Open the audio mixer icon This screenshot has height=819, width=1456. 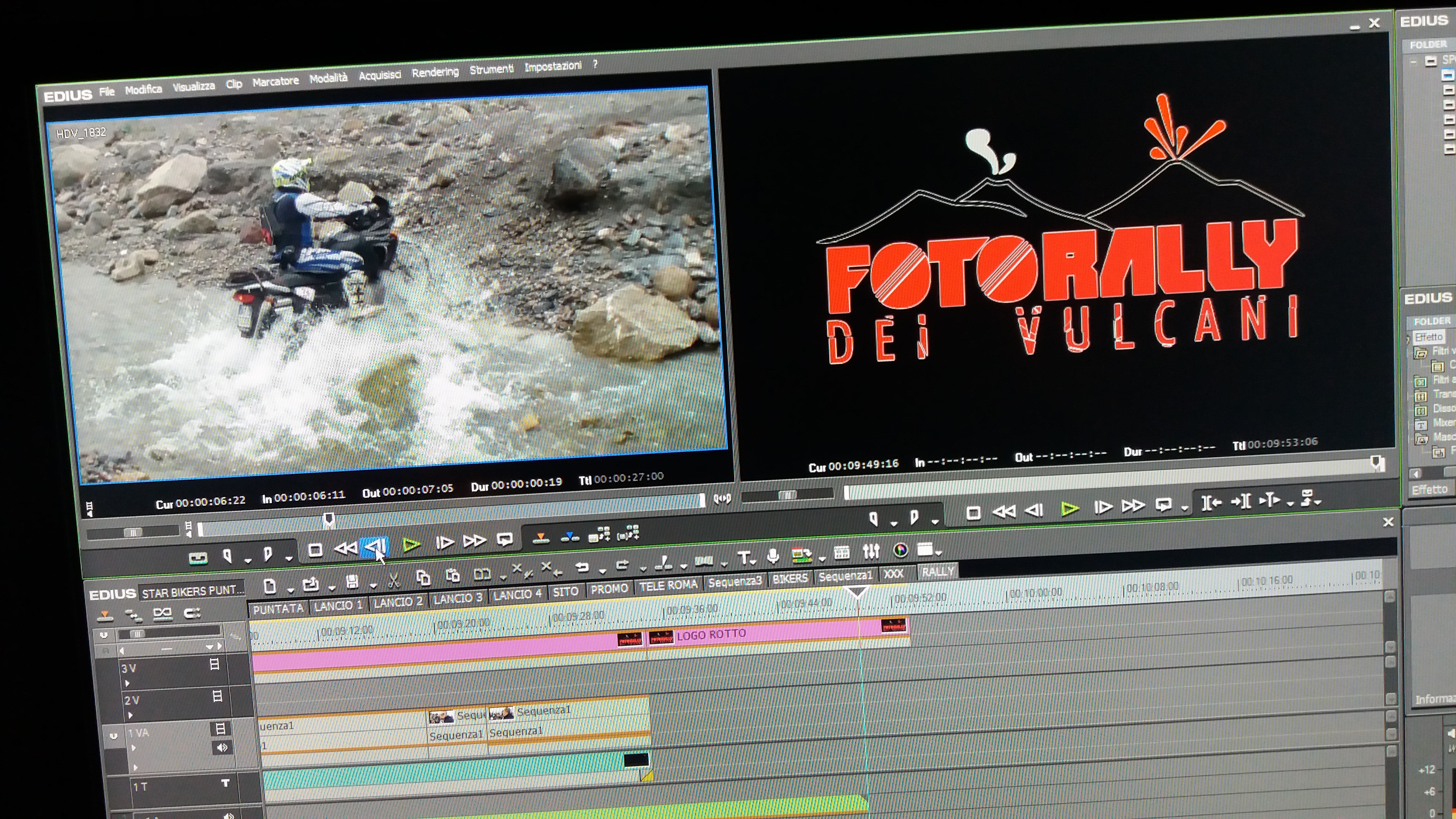[x=871, y=551]
